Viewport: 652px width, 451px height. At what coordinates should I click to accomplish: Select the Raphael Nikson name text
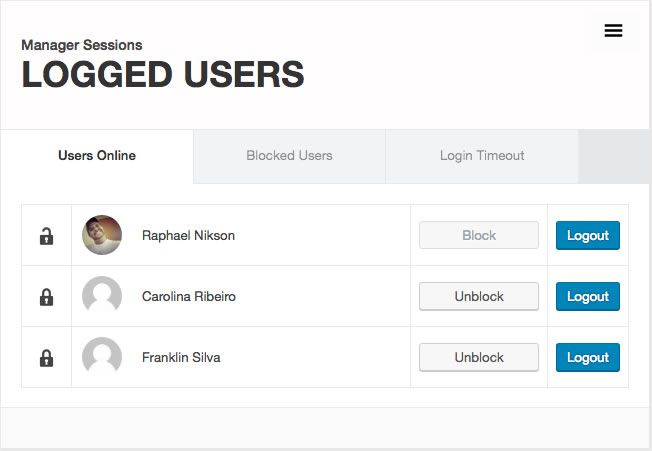188,235
